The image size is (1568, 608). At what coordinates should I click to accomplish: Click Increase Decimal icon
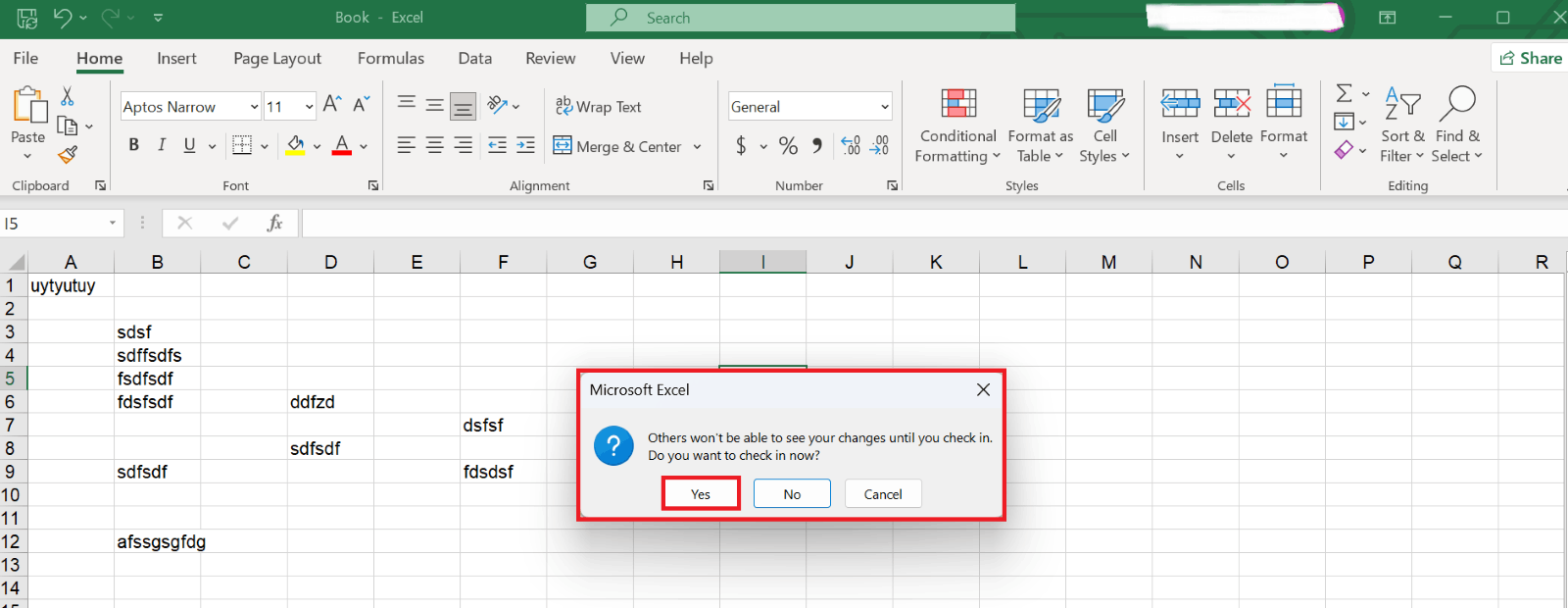coord(851,146)
